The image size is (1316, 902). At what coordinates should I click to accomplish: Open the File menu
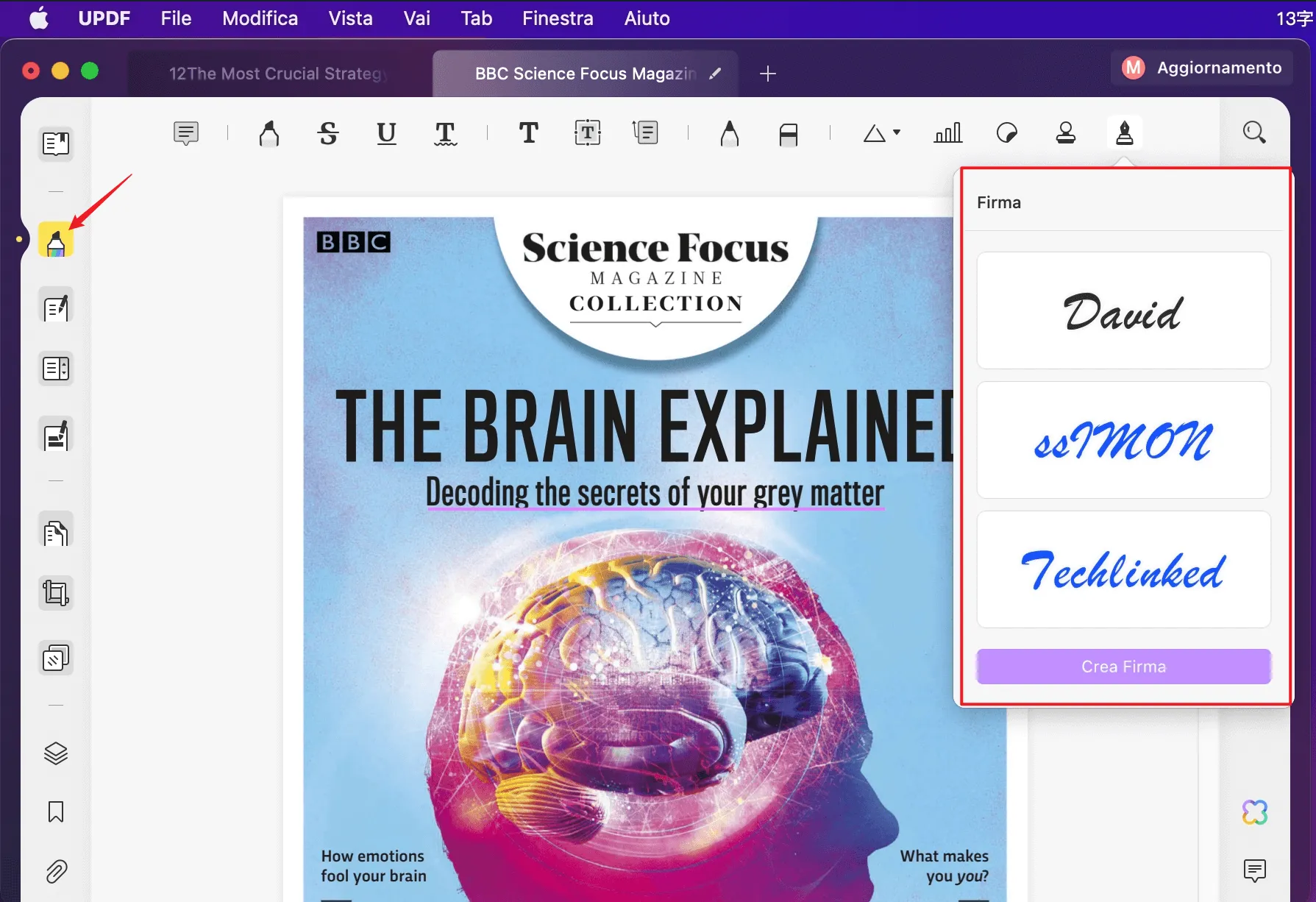(176, 18)
